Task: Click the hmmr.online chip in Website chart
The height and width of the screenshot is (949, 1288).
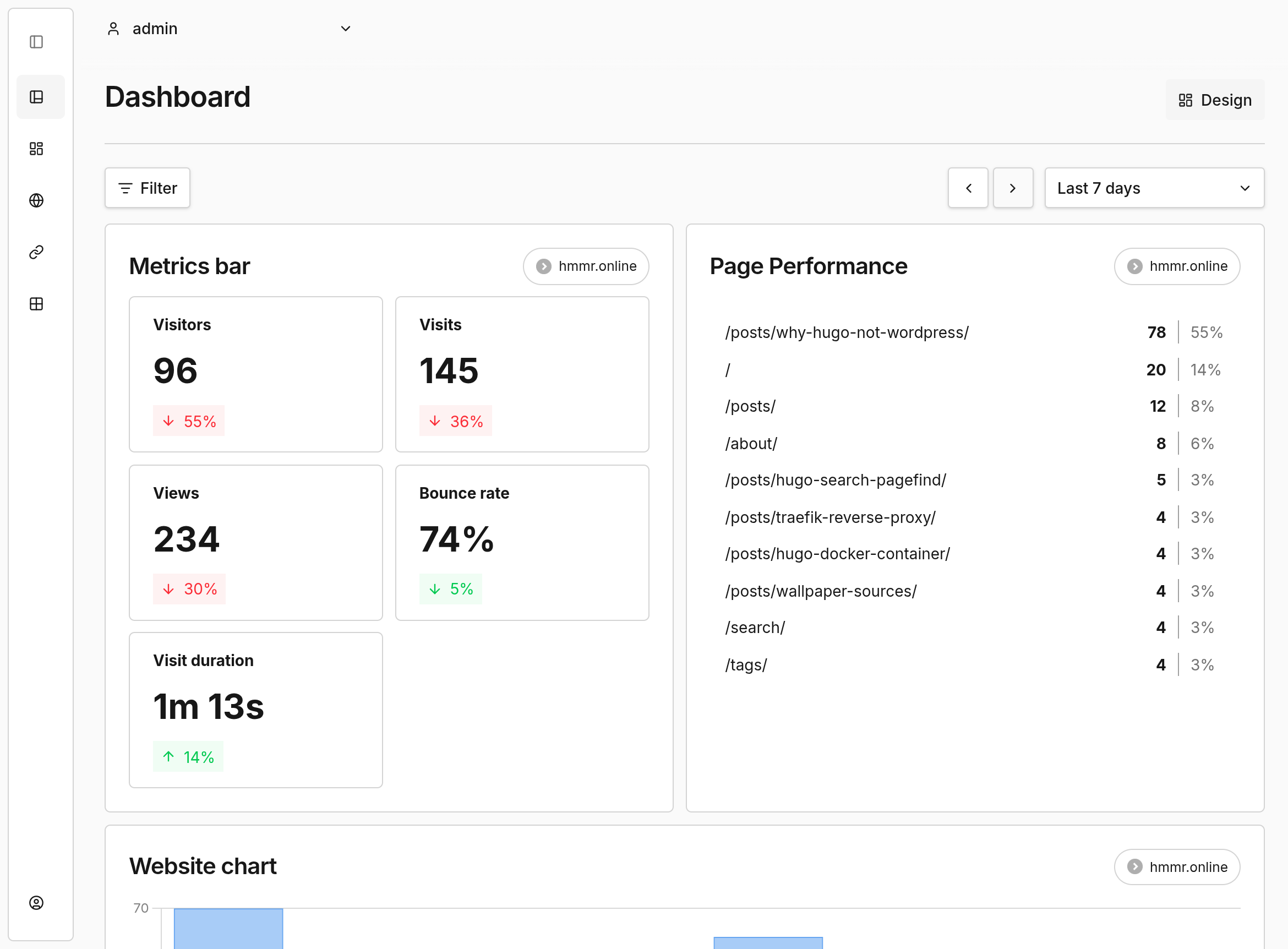Action: tap(1177, 867)
